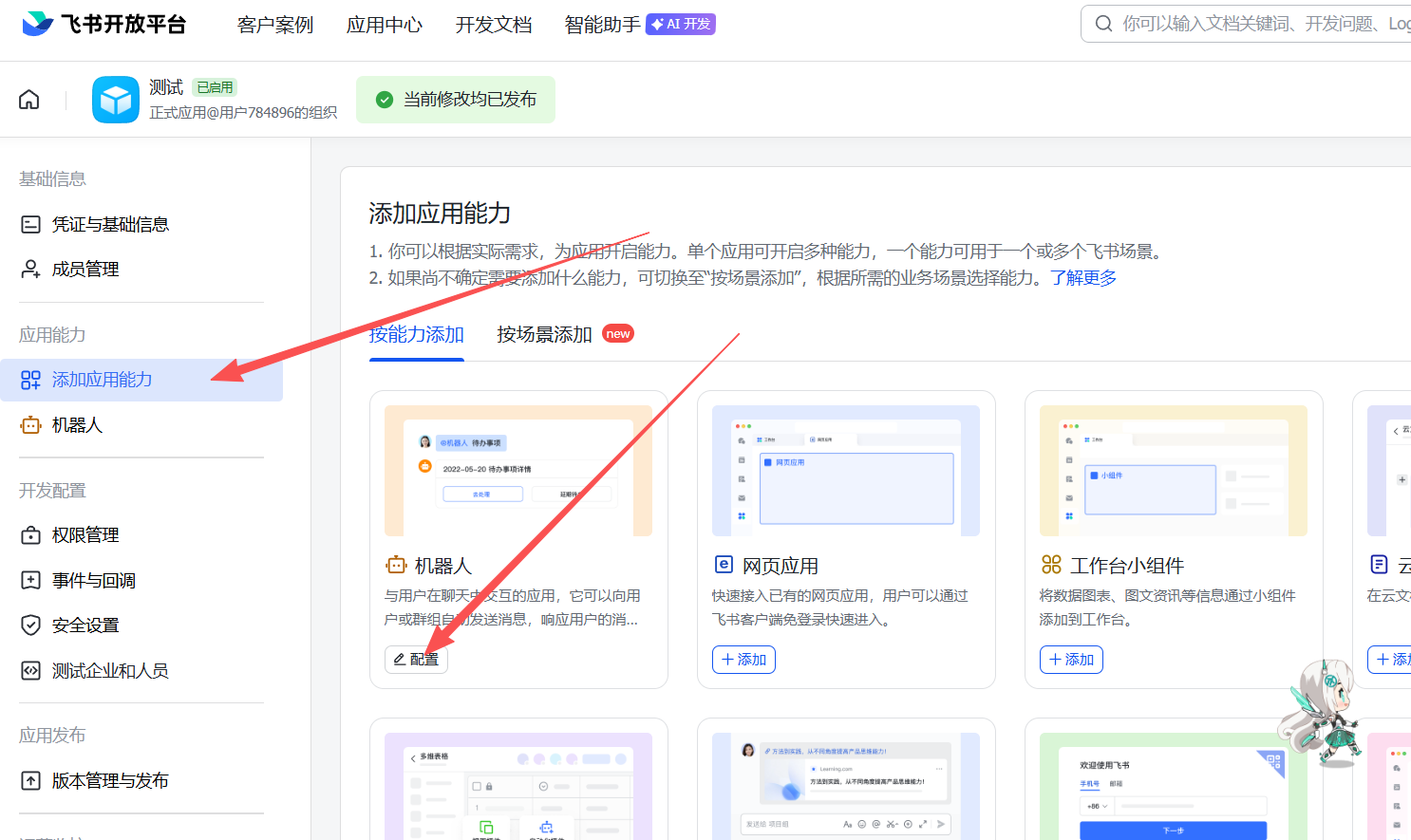The height and width of the screenshot is (840, 1411).
Task: Click the 网页应用 card icon
Action: [x=724, y=565]
